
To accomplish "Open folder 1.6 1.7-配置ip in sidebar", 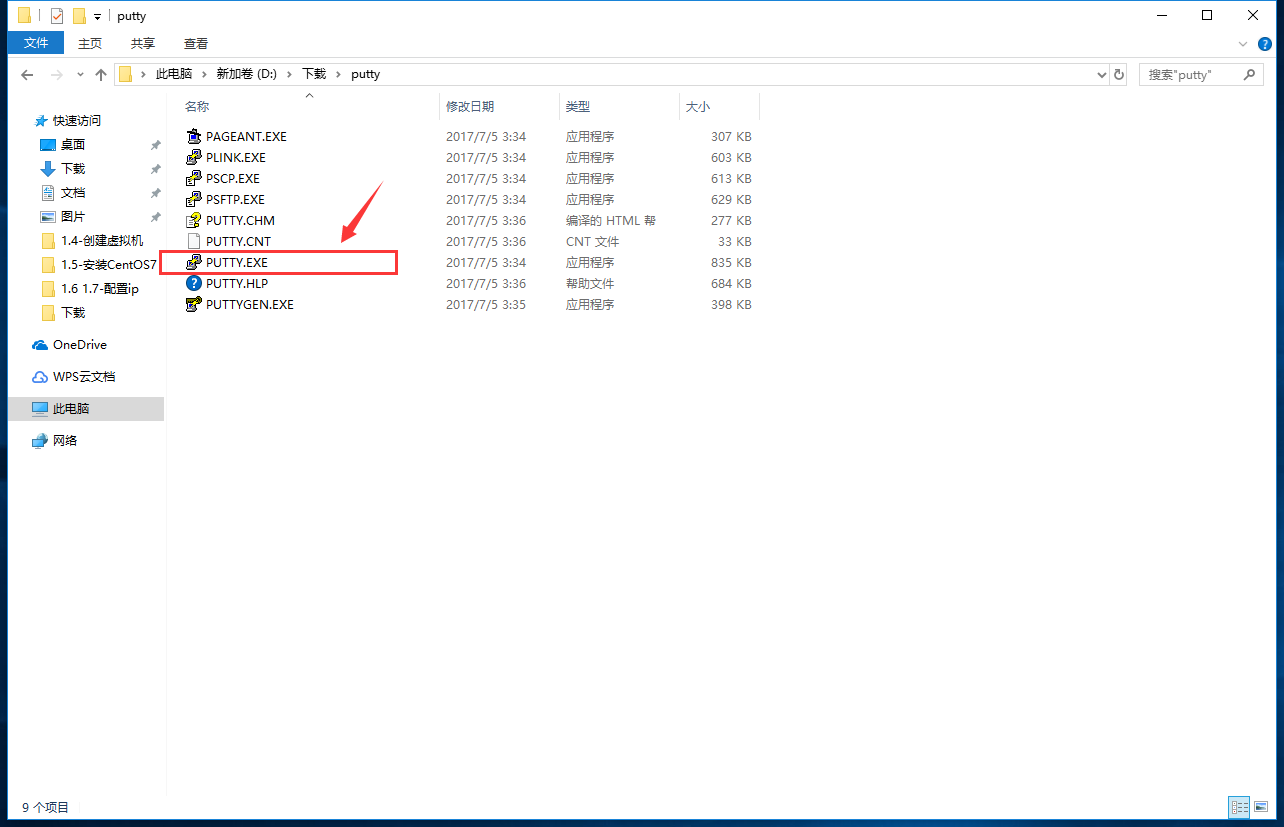I will [x=99, y=289].
